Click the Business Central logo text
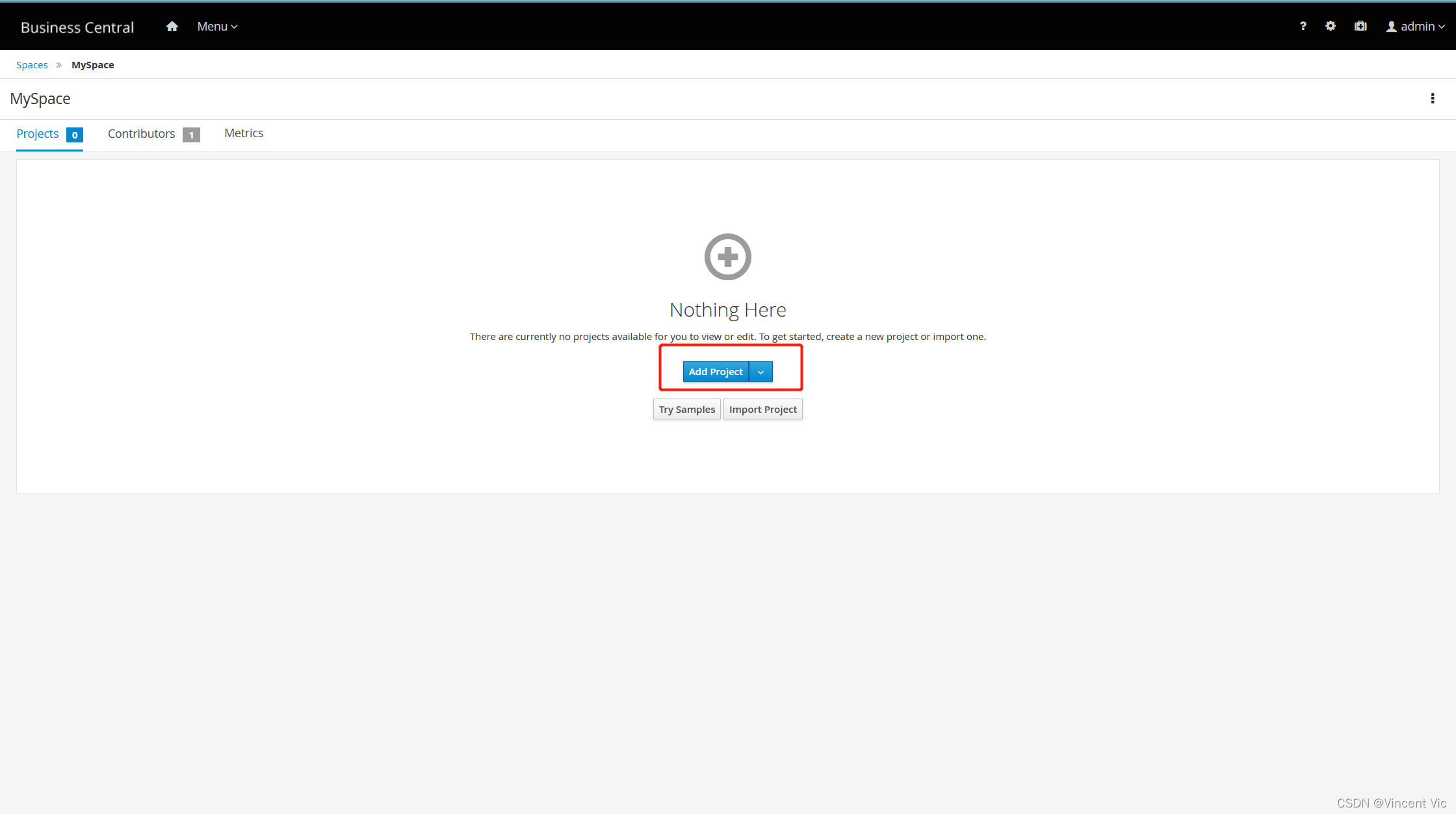This screenshot has height=814, width=1456. tap(77, 27)
